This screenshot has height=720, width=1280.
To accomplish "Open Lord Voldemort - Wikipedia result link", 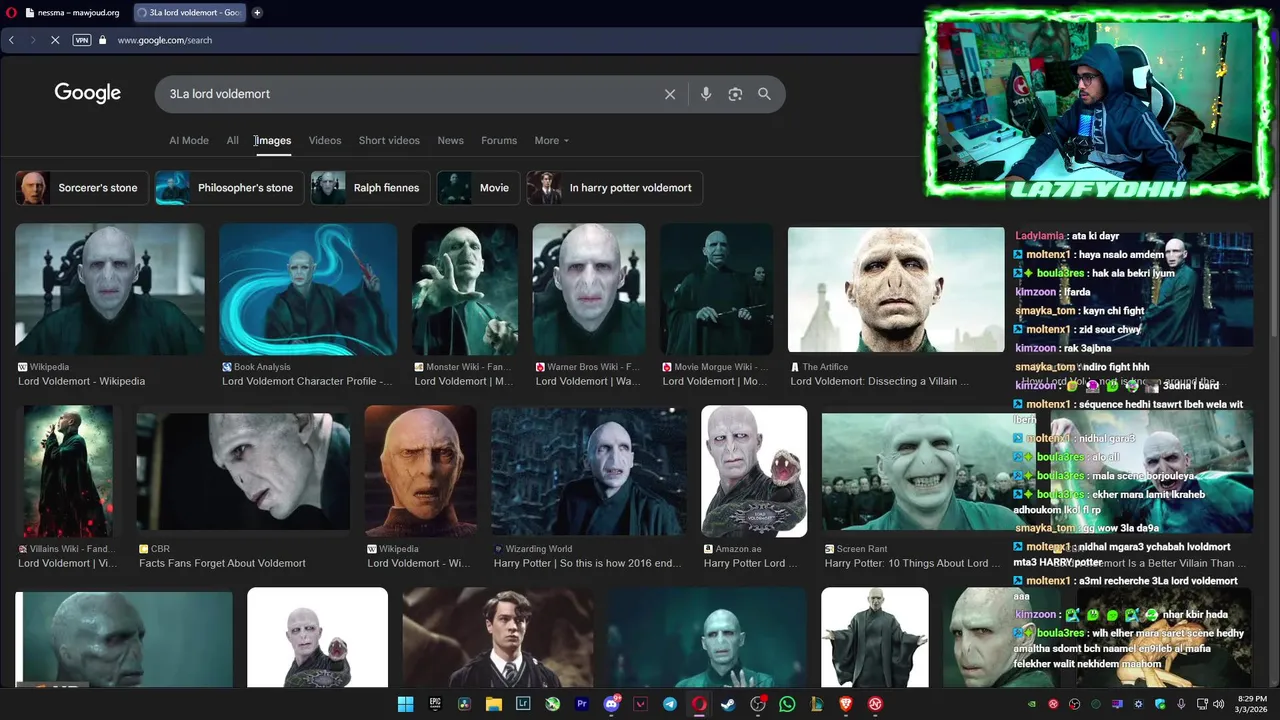I will point(81,381).
